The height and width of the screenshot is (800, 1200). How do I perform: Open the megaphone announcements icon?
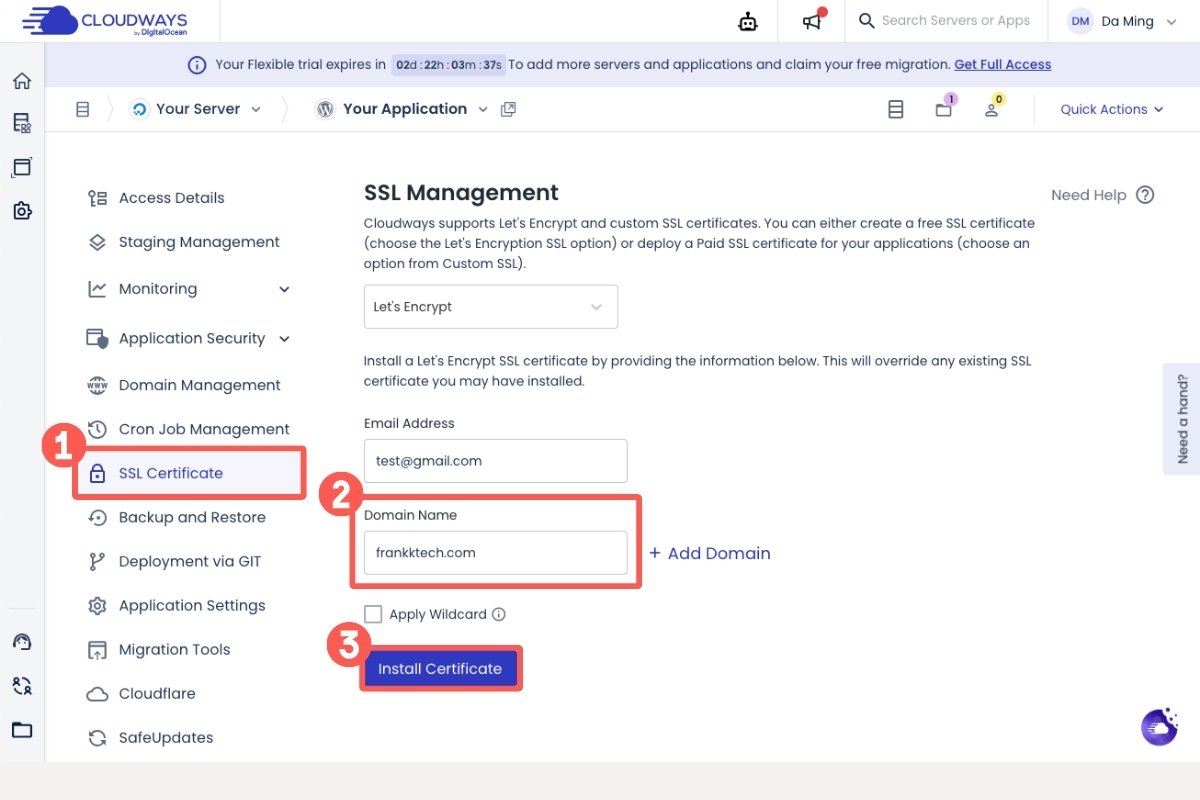[x=812, y=21]
